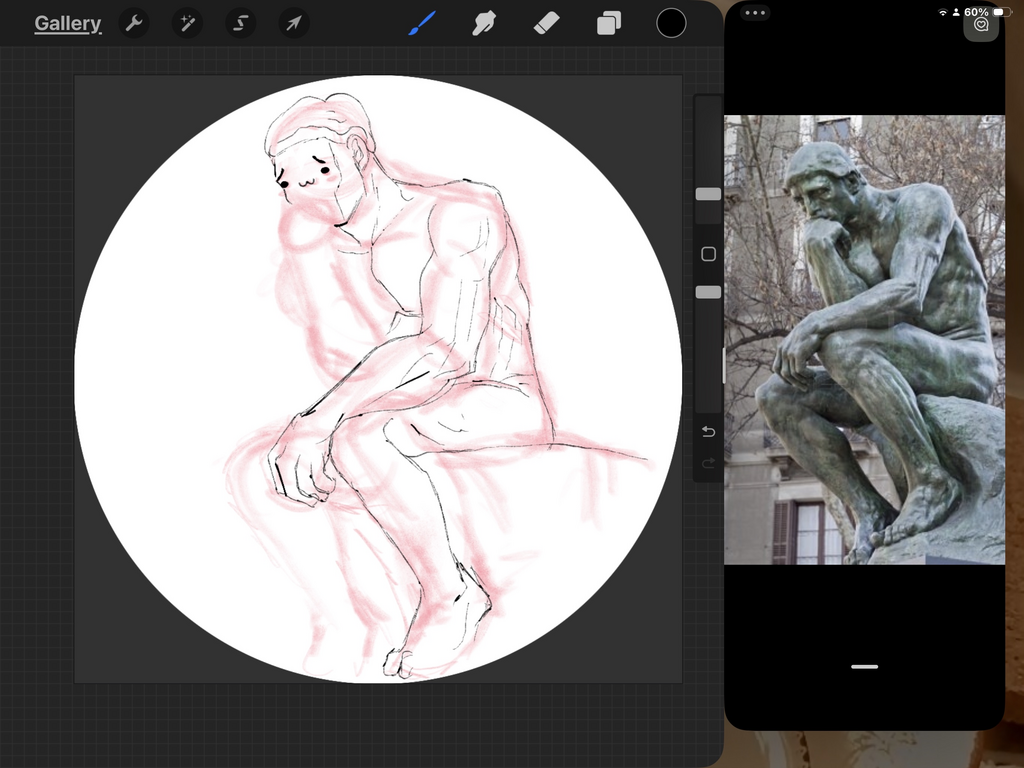Select the Eraser tool
Screen dimensions: 1024x768
pos(547,23)
